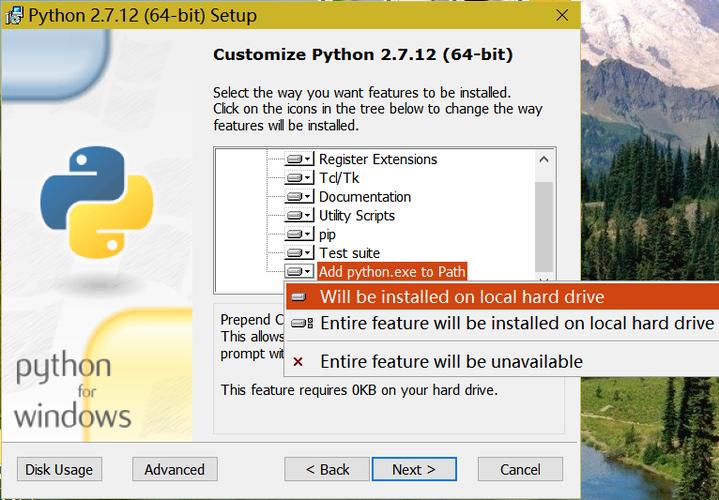Click the Customize Python 2.7.12 (64-bit) heading

point(363,55)
